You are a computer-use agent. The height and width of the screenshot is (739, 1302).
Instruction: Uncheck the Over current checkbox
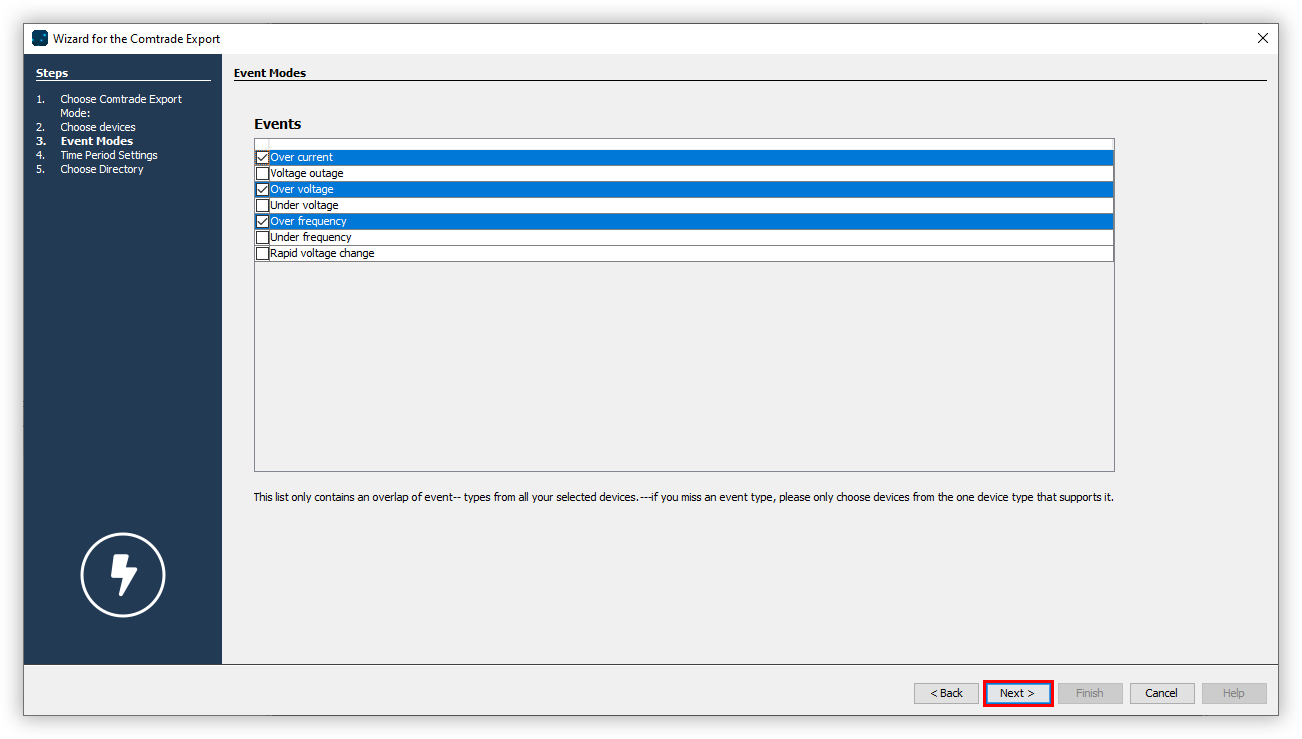point(262,158)
